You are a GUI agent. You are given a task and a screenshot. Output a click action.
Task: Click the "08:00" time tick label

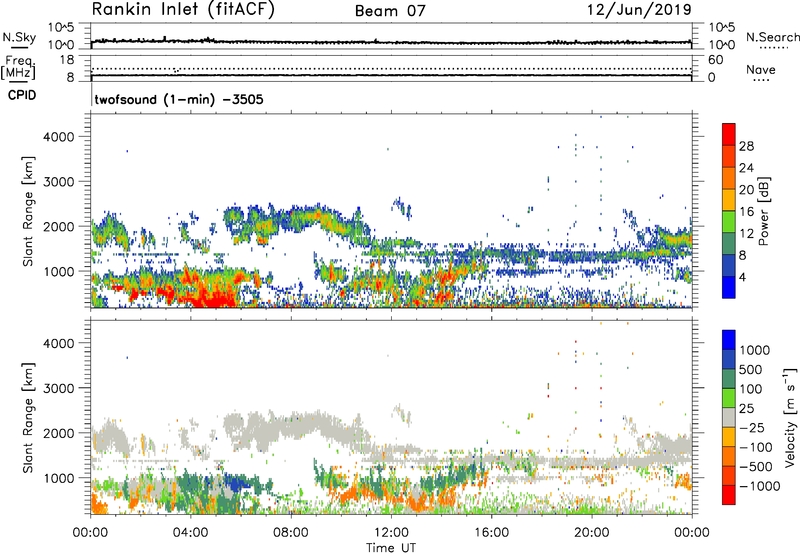coord(291,533)
